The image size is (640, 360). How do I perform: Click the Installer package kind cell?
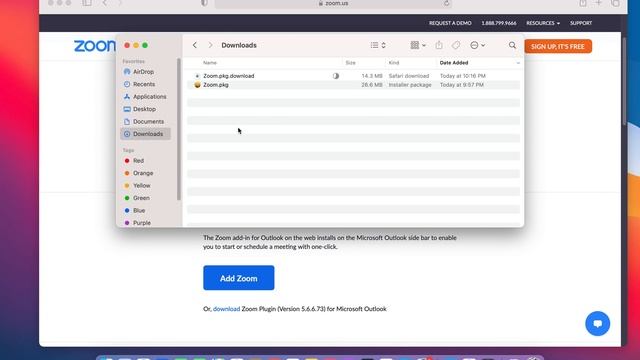410,85
